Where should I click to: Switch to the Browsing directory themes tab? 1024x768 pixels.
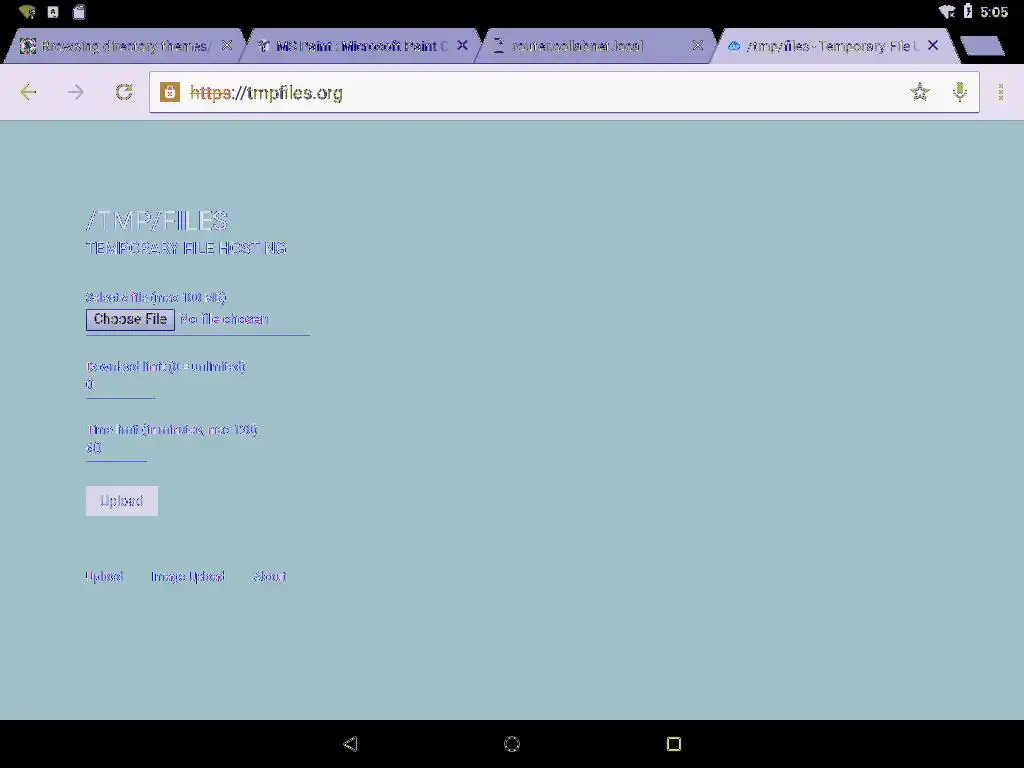123,46
